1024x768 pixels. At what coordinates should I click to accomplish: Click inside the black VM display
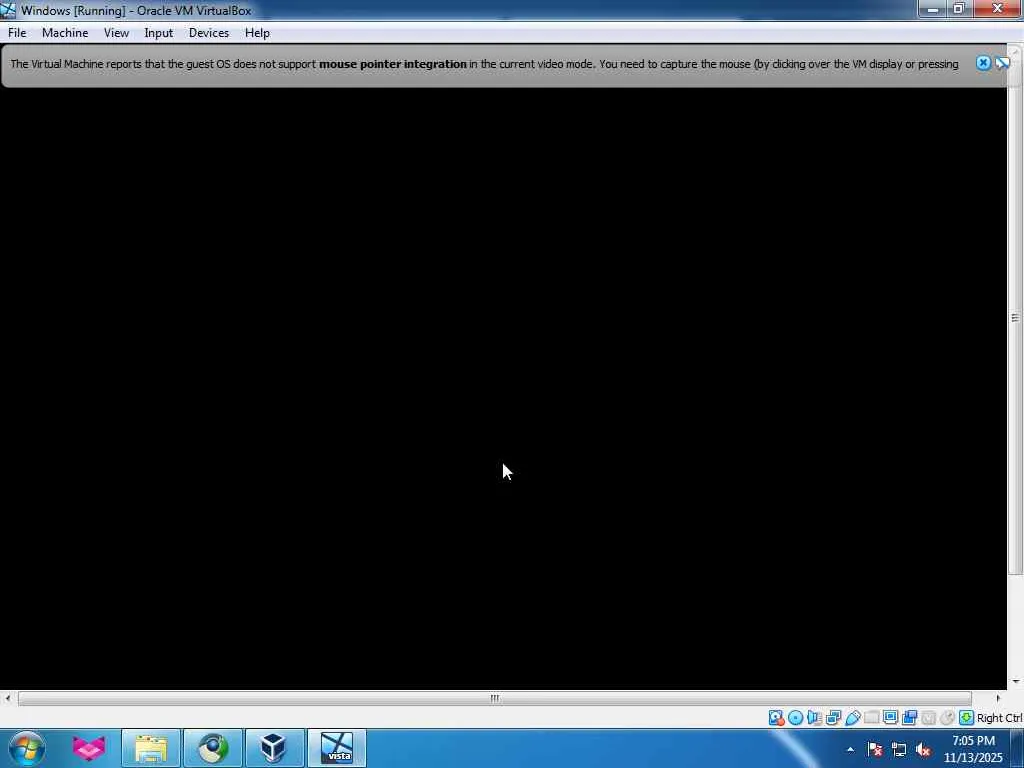(x=503, y=389)
